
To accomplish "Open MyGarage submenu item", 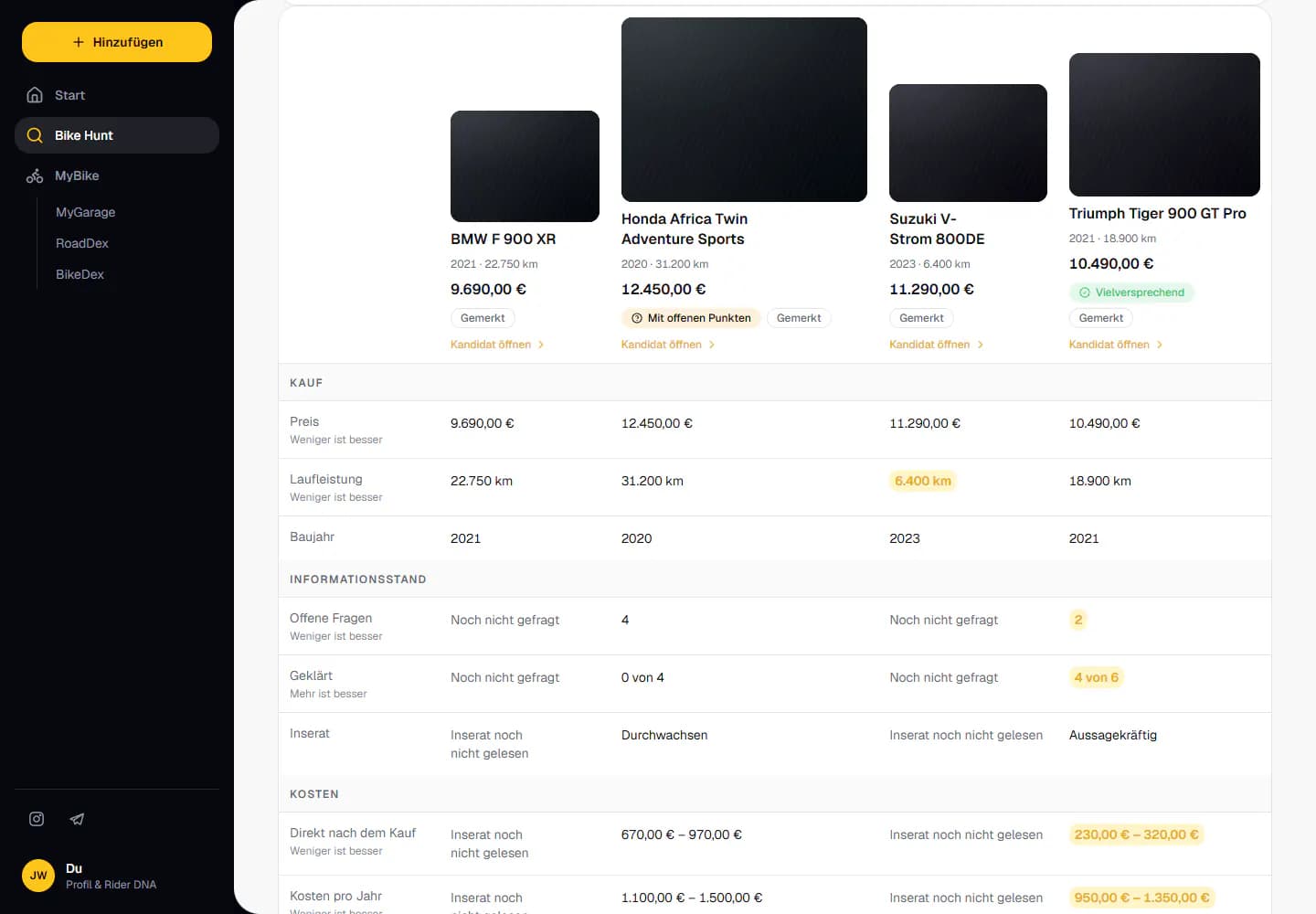I will point(86,212).
